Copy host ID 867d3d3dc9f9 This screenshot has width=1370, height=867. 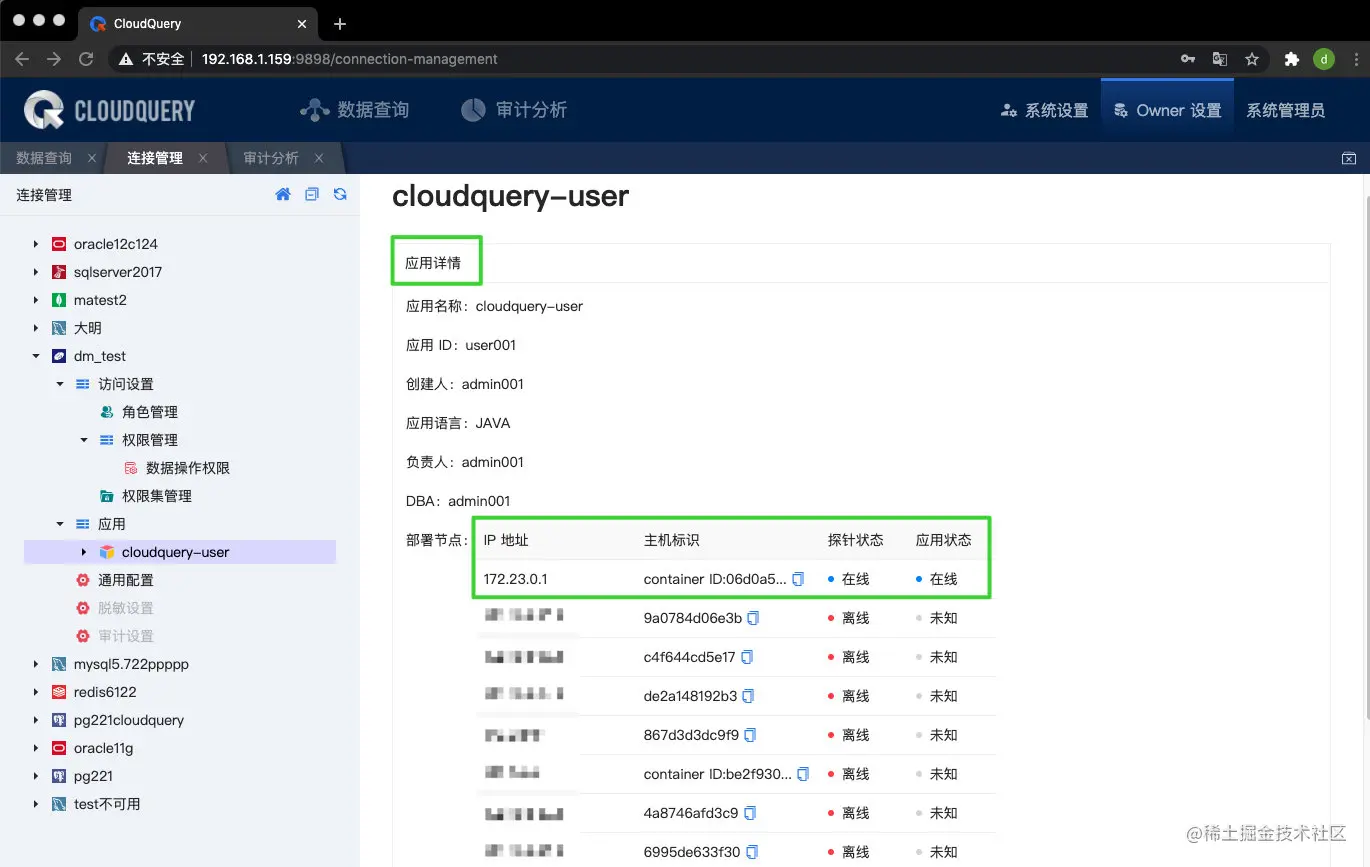pyautogui.click(x=751, y=735)
